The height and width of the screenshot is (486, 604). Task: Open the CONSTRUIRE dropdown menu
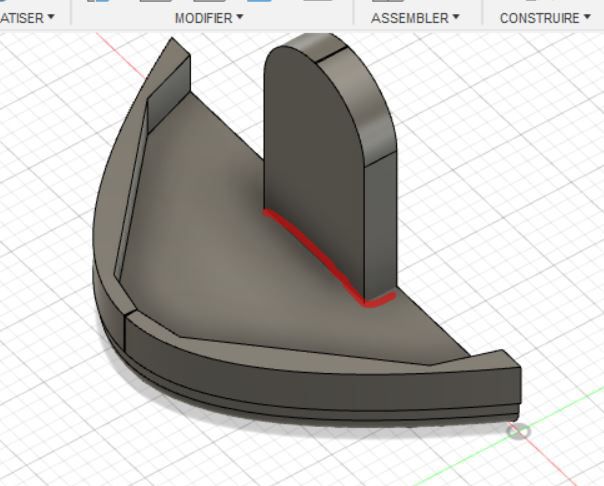pyautogui.click(x=545, y=18)
